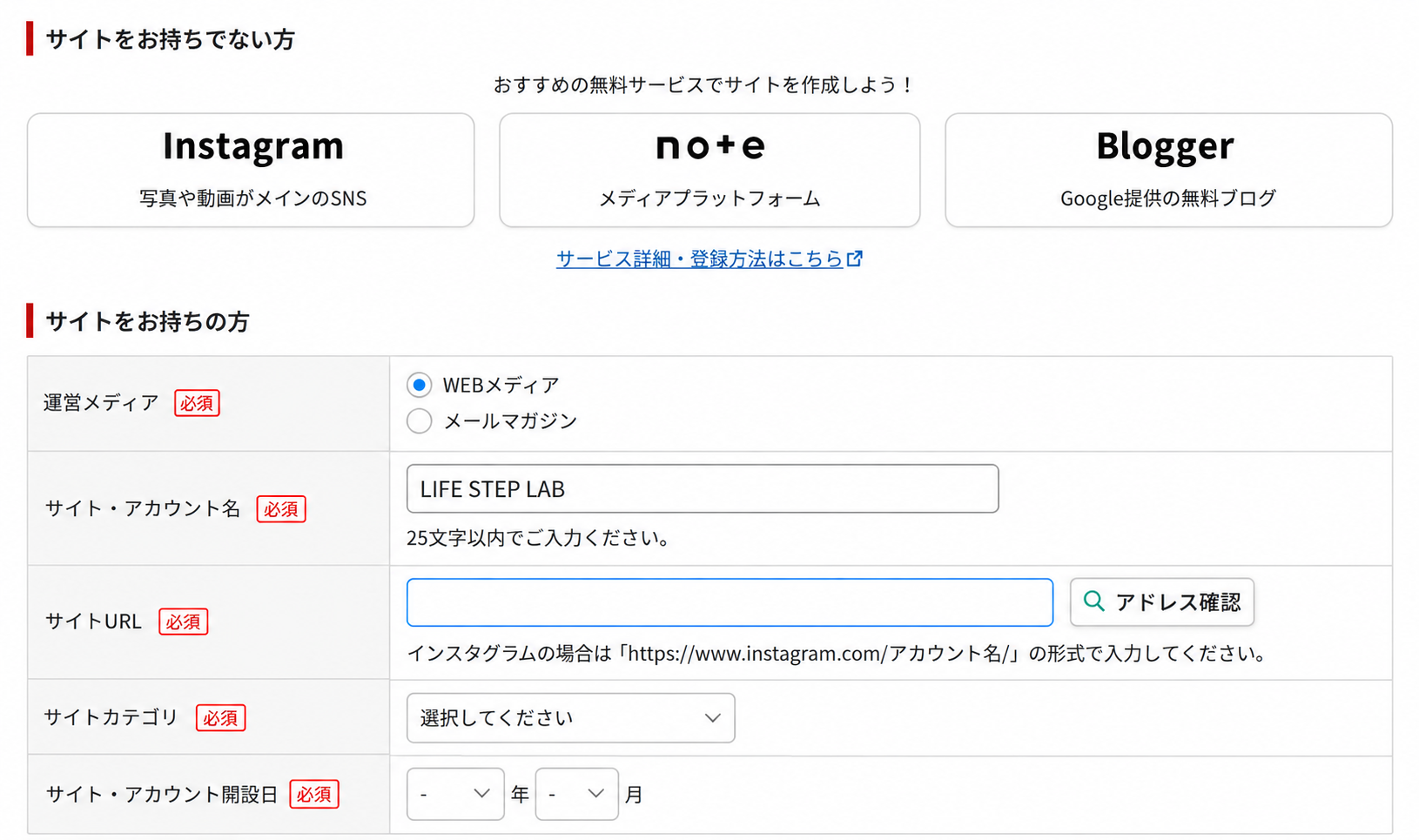This screenshot has width=1419, height=840.
Task: Open the year dropdown for 開設日
Action: pyautogui.click(x=455, y=794)
